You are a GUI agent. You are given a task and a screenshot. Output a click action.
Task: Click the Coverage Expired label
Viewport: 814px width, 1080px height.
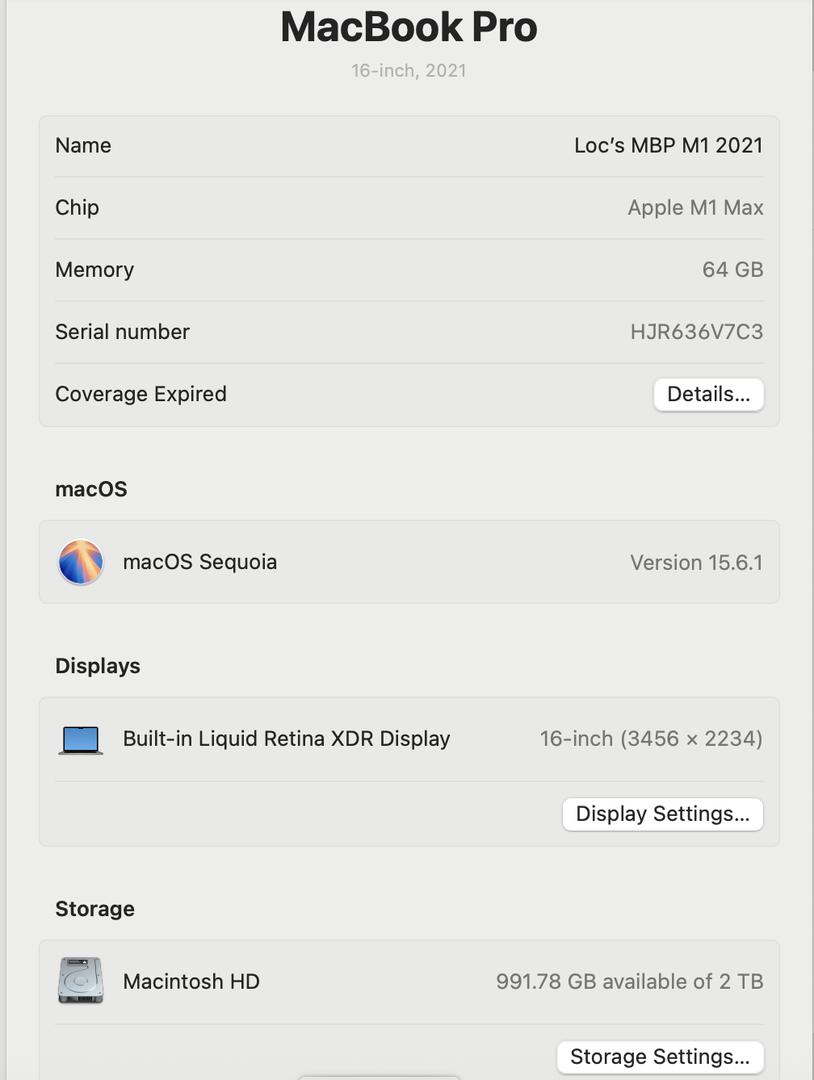click(141, 394)
